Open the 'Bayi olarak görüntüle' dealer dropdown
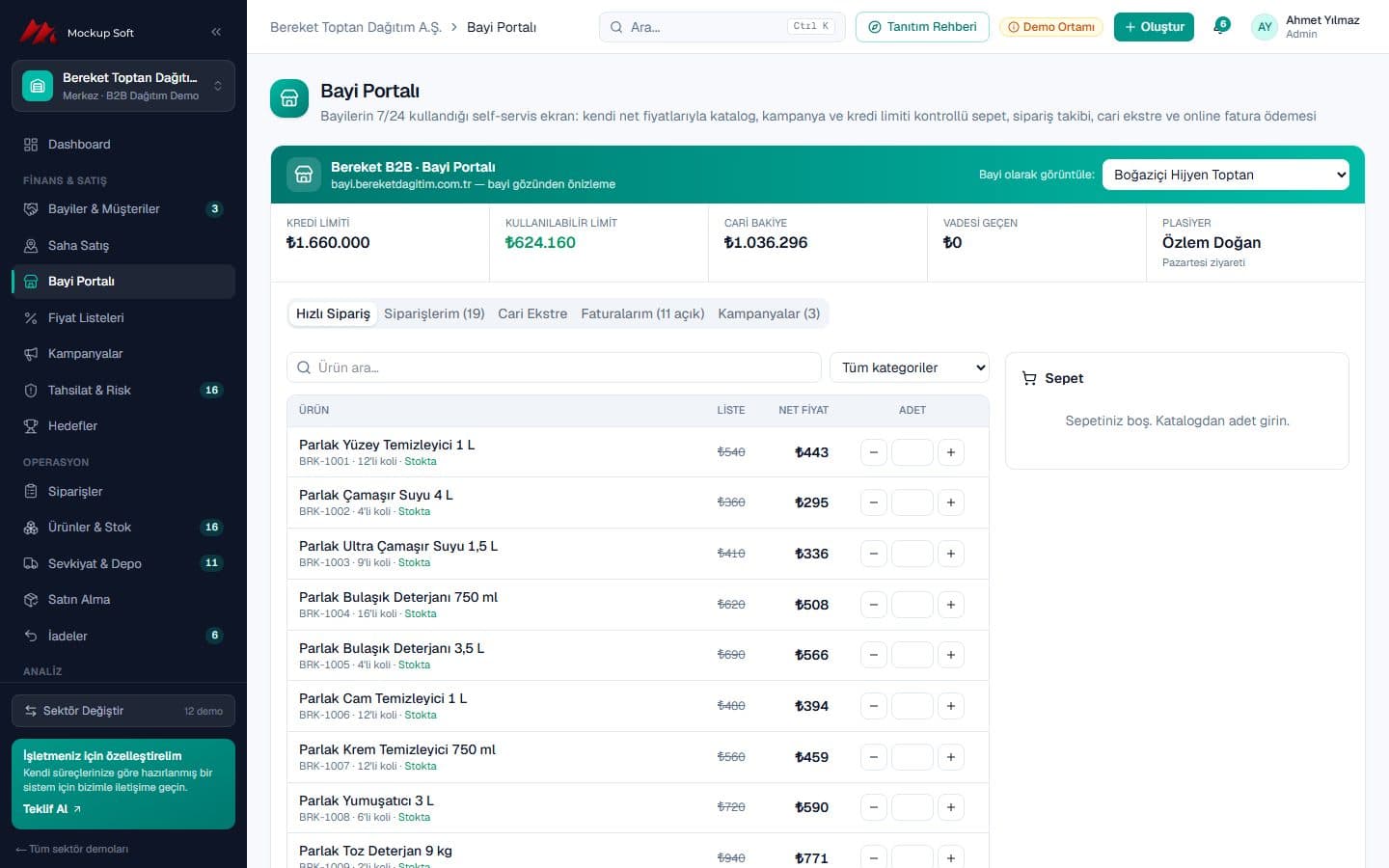 point(1226,175)
